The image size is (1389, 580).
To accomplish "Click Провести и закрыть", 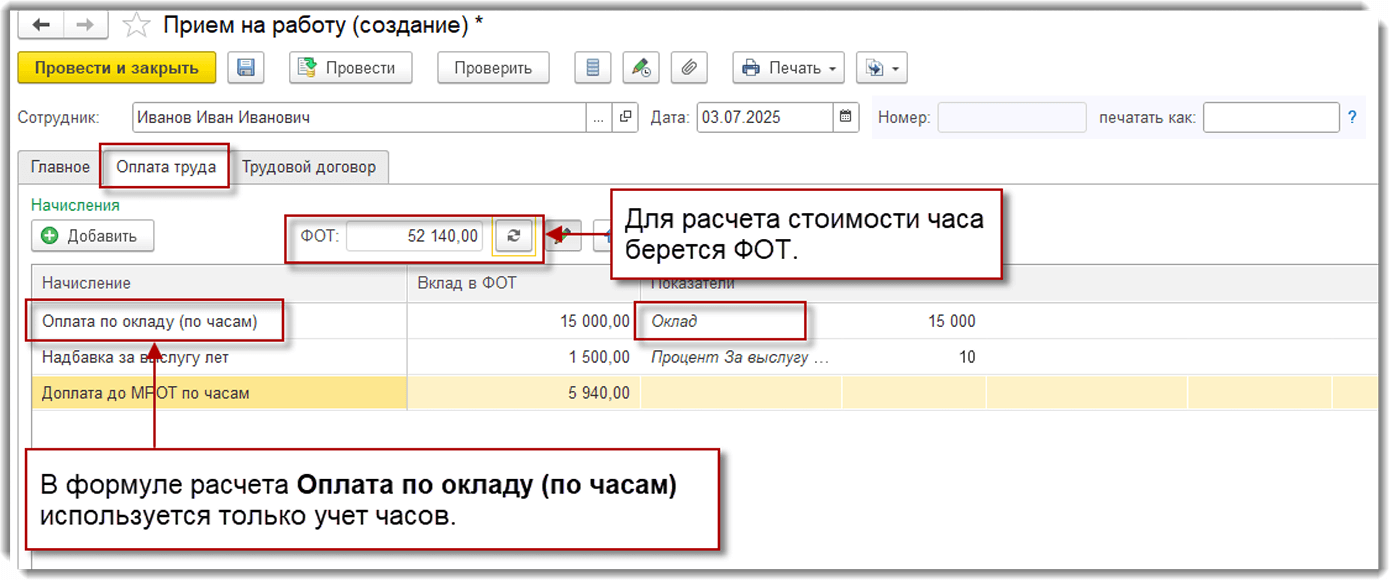I will (117, 68).
